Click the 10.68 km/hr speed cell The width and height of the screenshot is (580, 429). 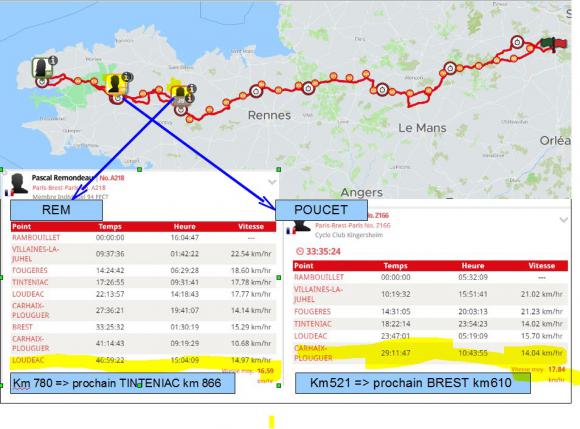(251, 343)
